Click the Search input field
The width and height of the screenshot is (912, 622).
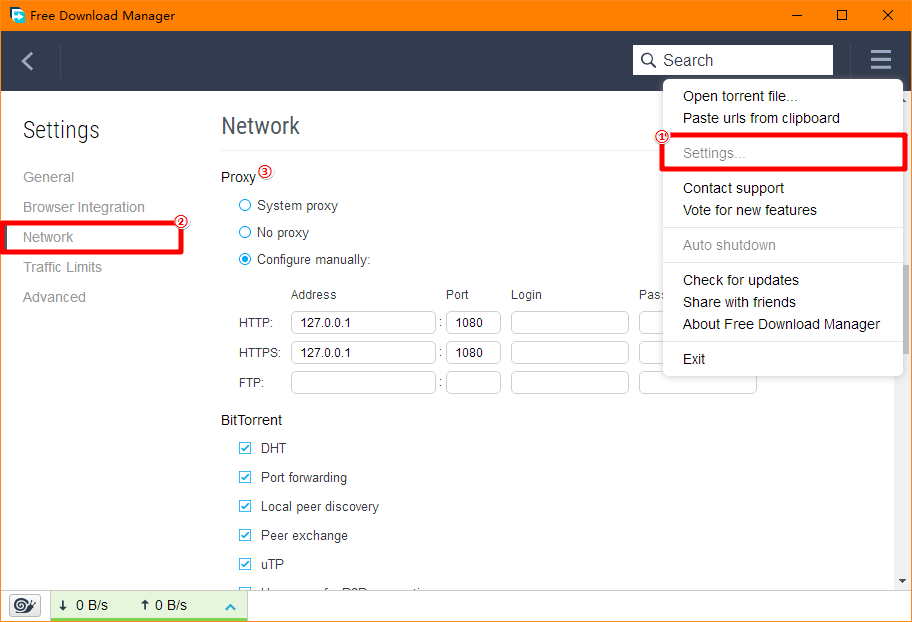pyautogui.click(x=732, y=60)
